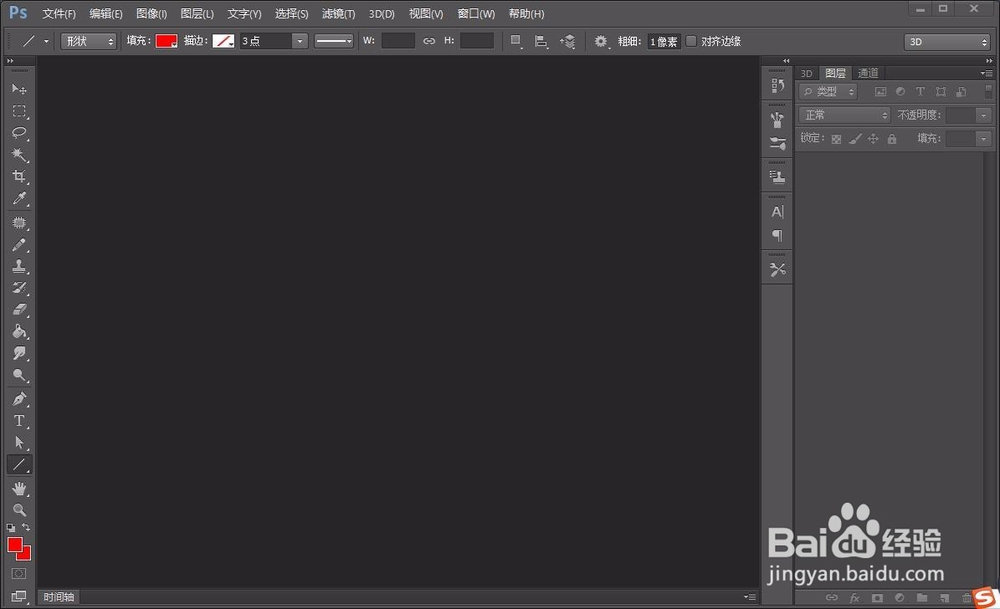The image size is (1000, 609).
Task: Open the stroke color swatch
Action: click(x=223, y=41)
